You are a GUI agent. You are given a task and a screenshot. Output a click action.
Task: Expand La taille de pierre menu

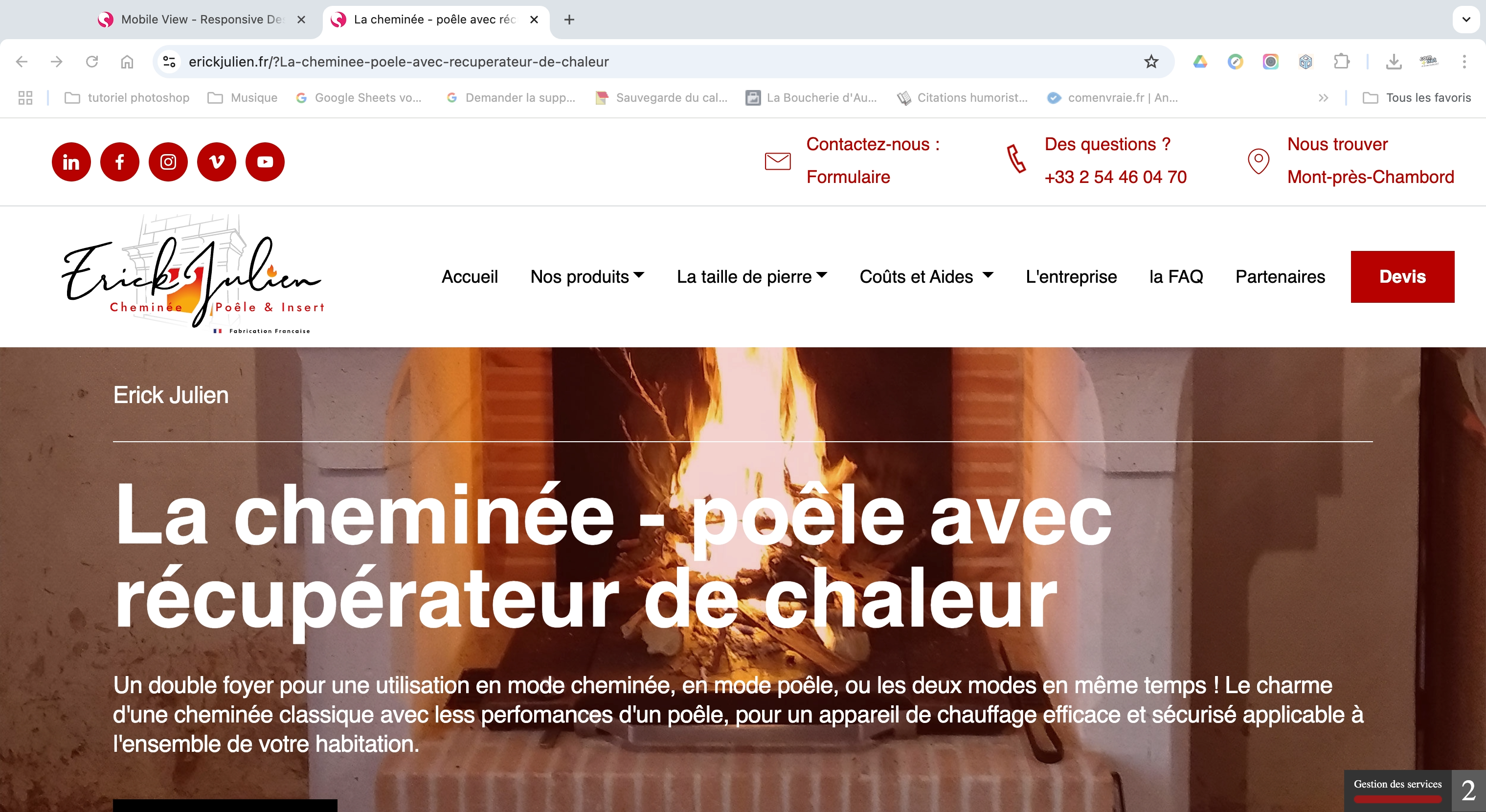[x=752, y=277]
